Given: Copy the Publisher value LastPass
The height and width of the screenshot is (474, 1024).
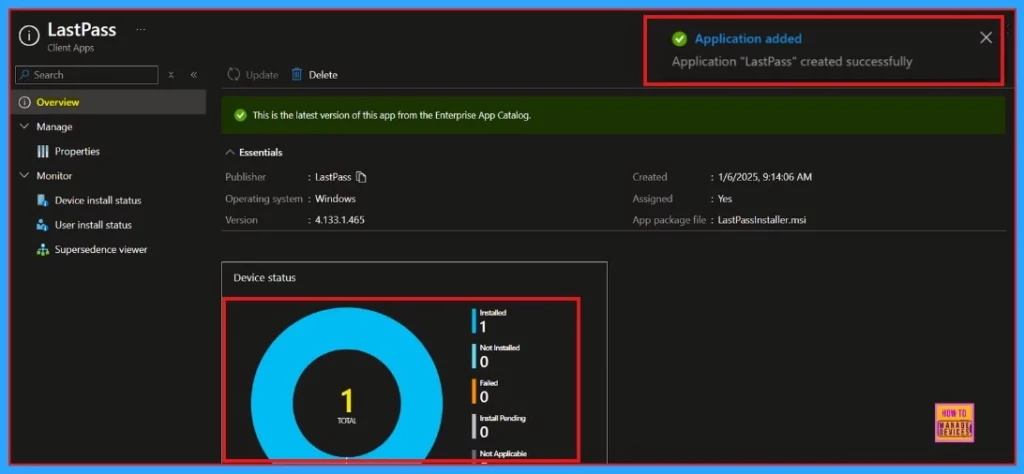Looking at the screenshot, I should 361,177.
